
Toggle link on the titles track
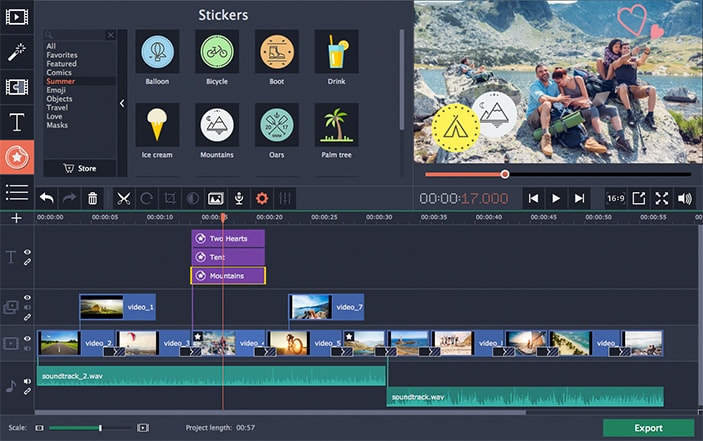pyautogui.click(x=27, y=262)
